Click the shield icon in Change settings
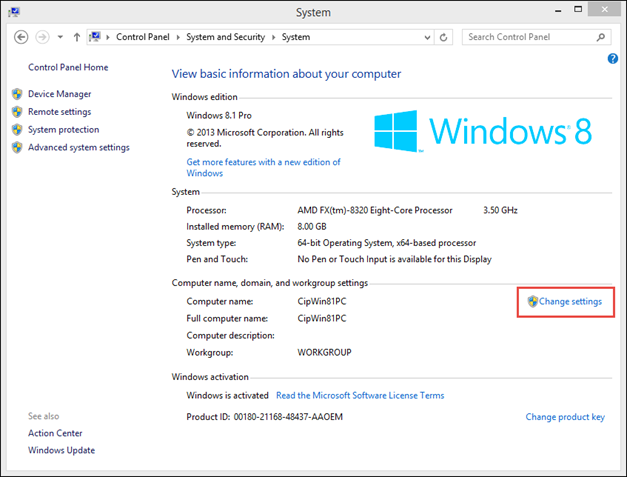This screenshot has height=477, width=627. pyautogui.click(x=533, y=301)
